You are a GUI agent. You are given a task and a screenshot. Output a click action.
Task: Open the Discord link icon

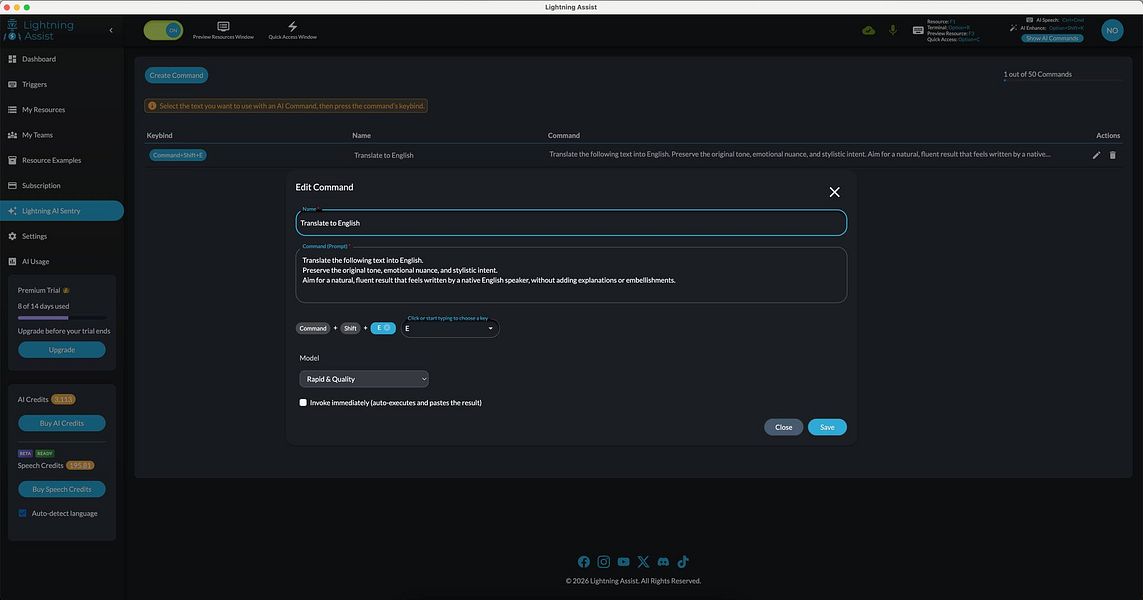tap(663, 561)
